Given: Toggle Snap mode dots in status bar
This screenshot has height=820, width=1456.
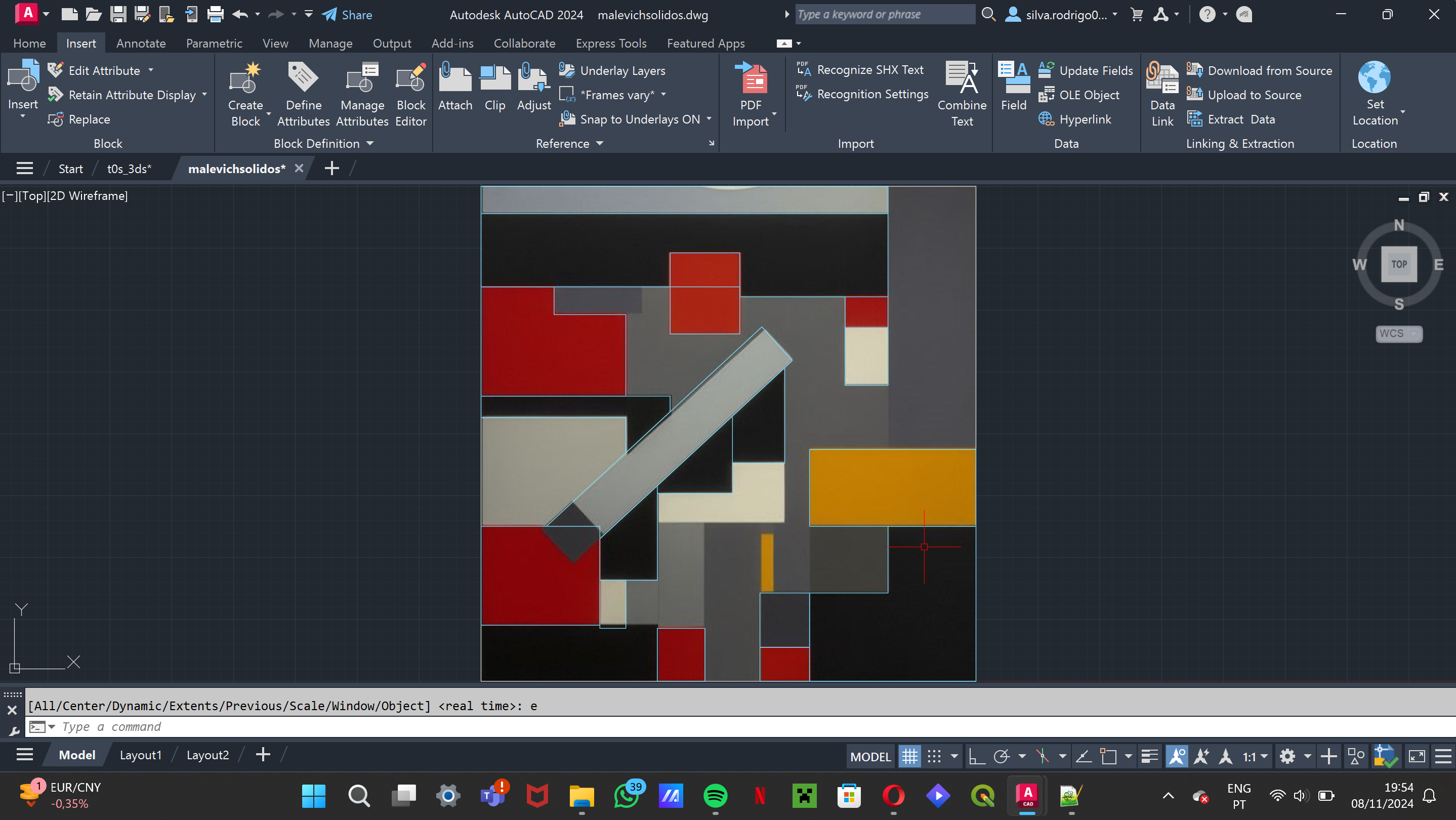Looking at the screenshot, I should pos(934,756).
